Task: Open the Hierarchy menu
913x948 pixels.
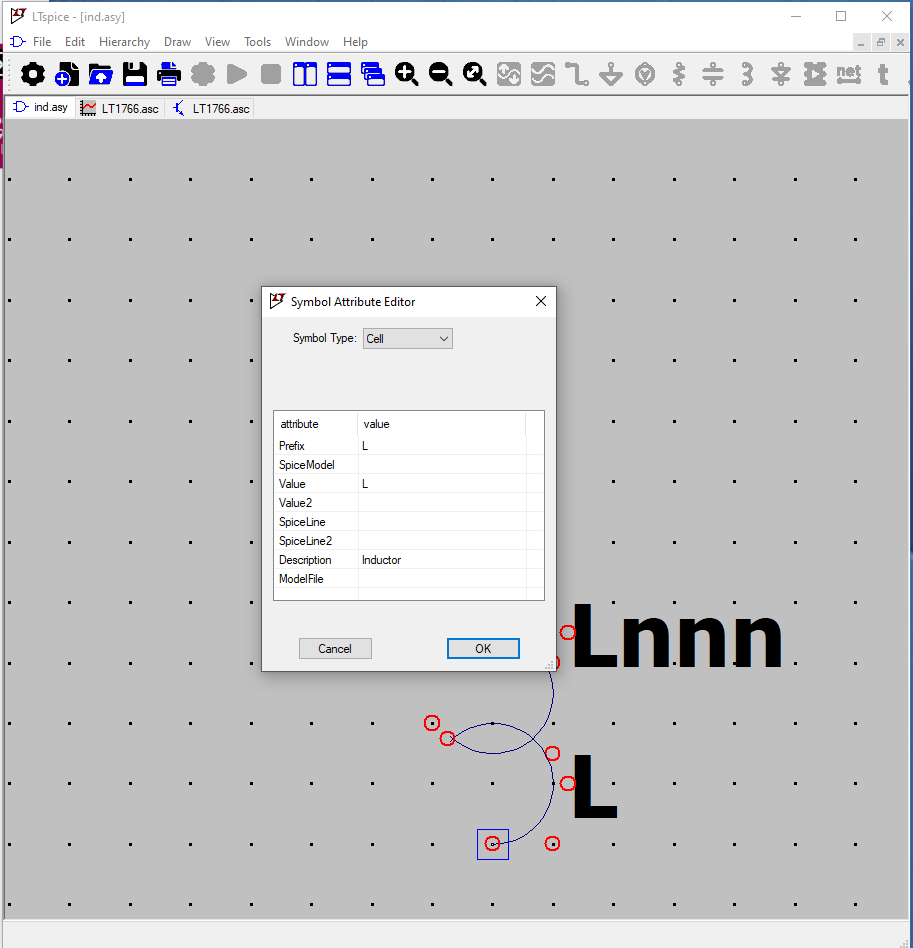Action: click(x=124, y=42)
